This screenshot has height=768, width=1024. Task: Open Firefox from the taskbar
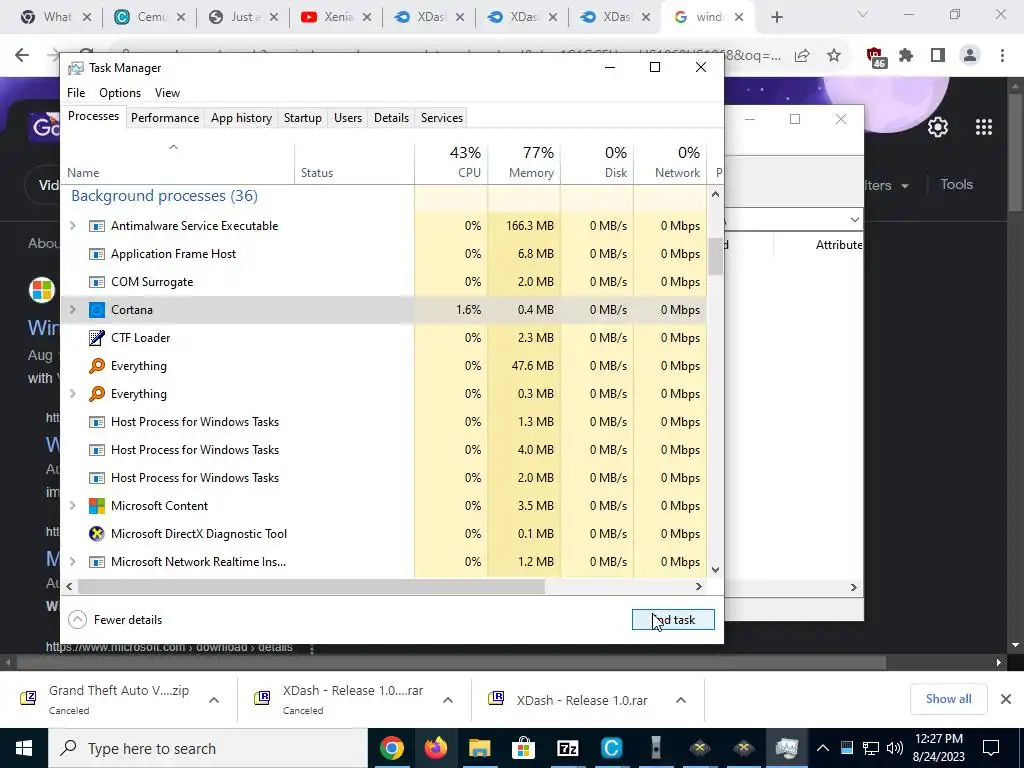click(x=435, y=748)
